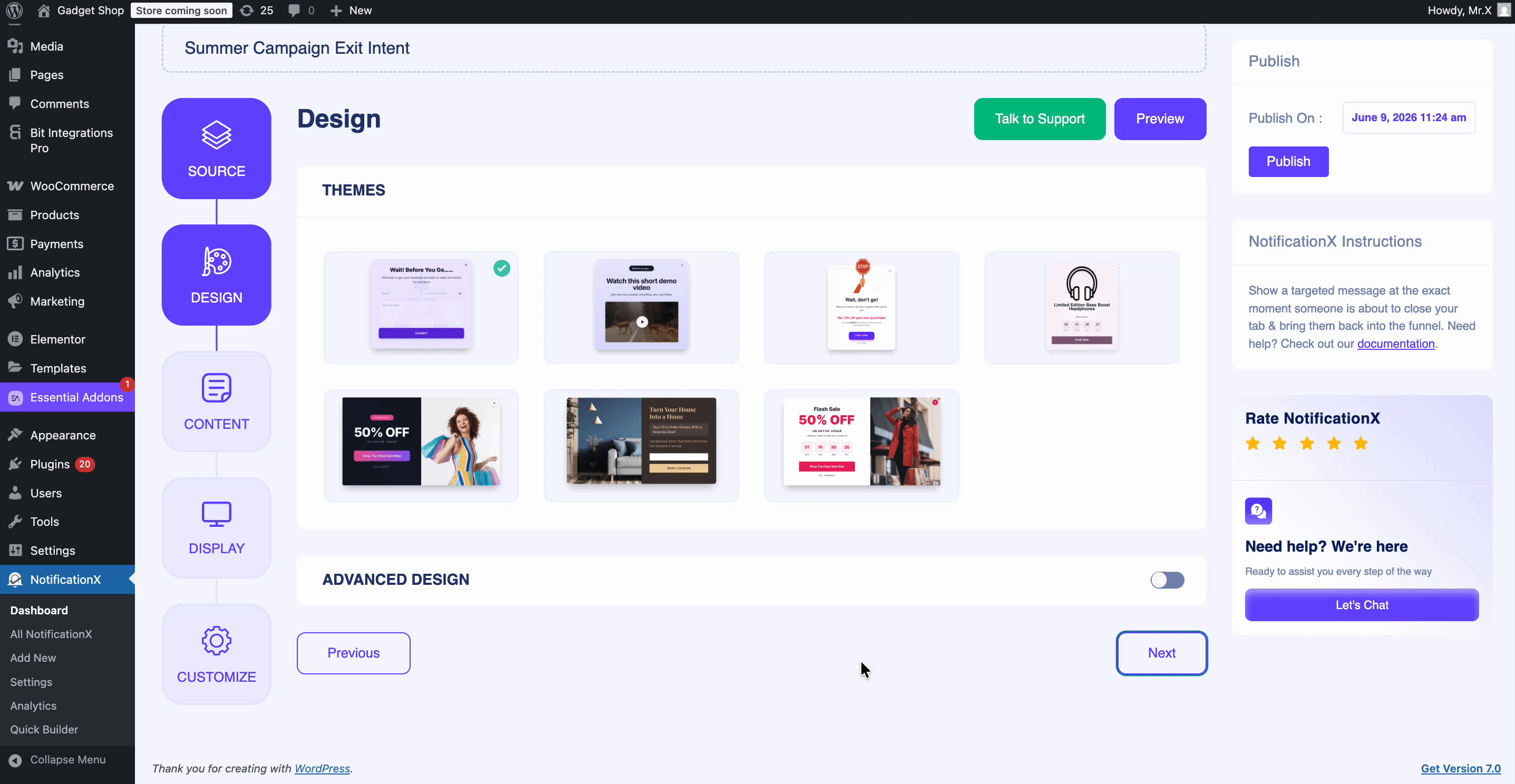
Task: Click the chat bubble help icon
Action: click(1258, 511)
